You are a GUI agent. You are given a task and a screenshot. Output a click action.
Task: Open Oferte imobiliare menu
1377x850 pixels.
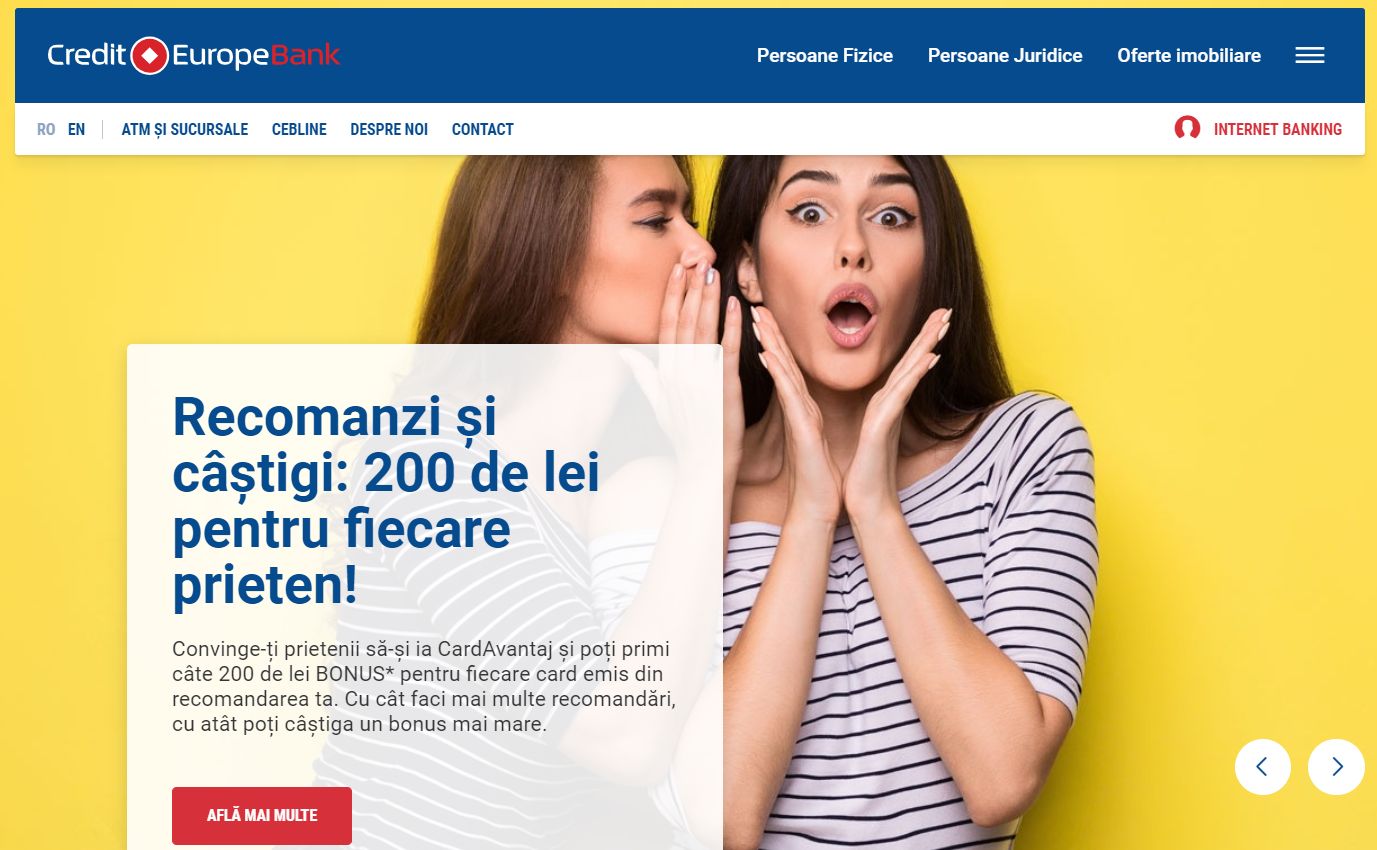click(1189, 56)
